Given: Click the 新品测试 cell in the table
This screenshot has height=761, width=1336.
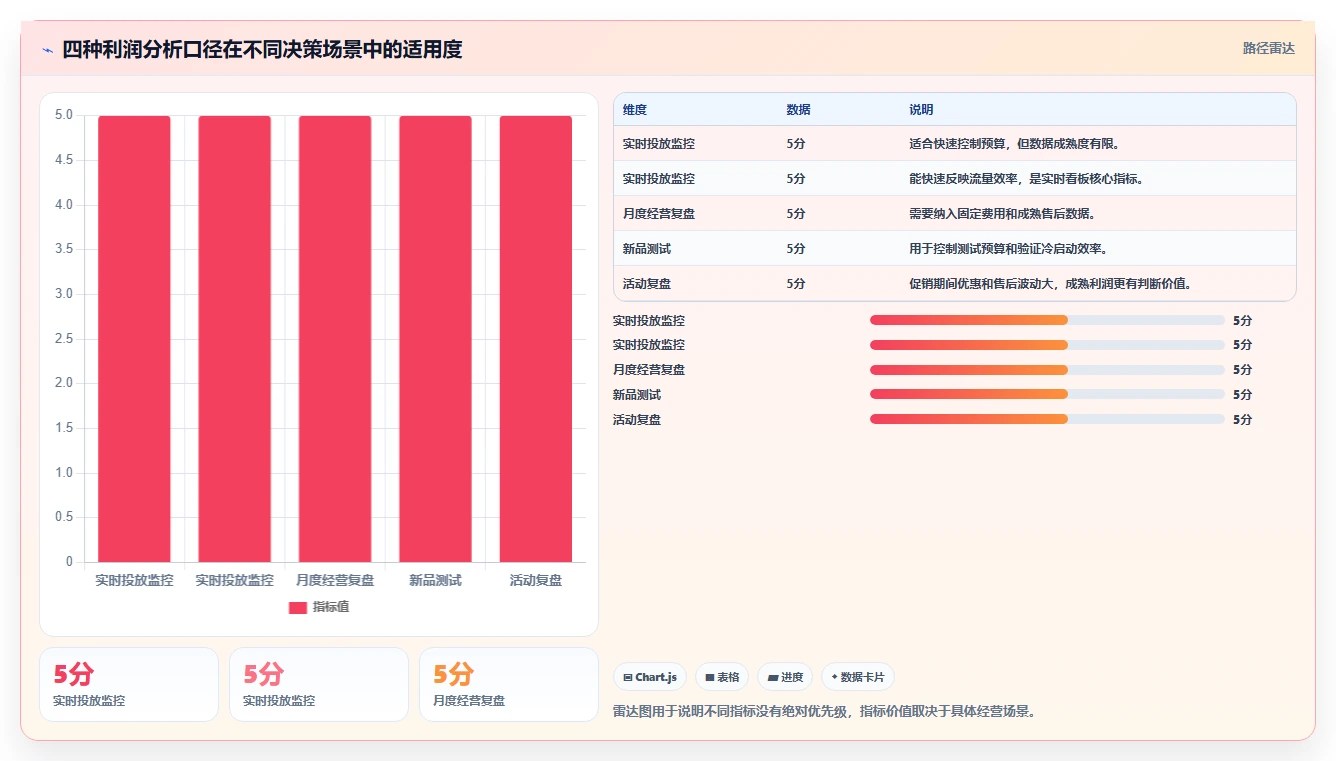Looking at the screenshot, I should 647,249.
